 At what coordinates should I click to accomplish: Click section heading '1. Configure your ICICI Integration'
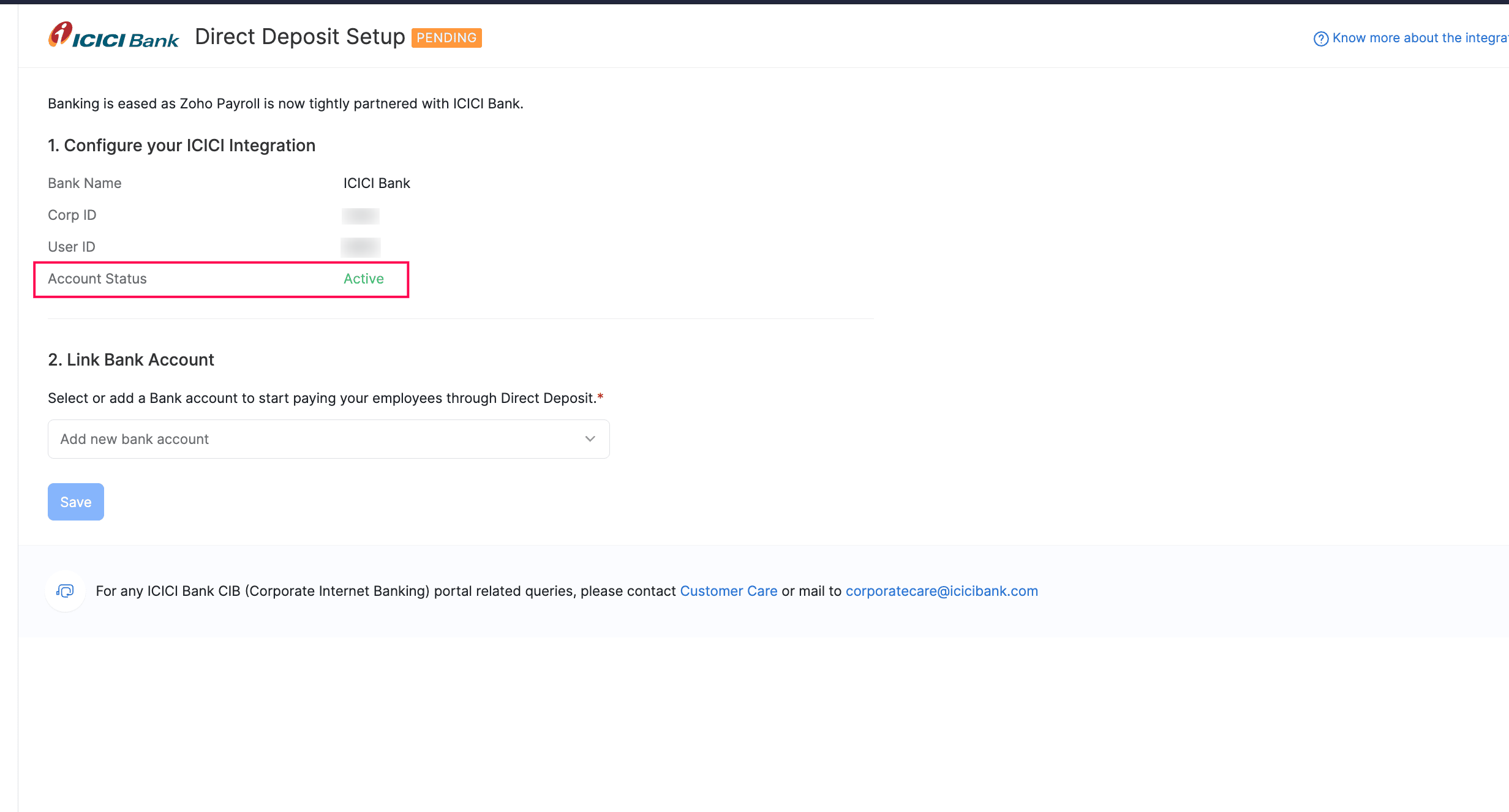click(181, 145)
